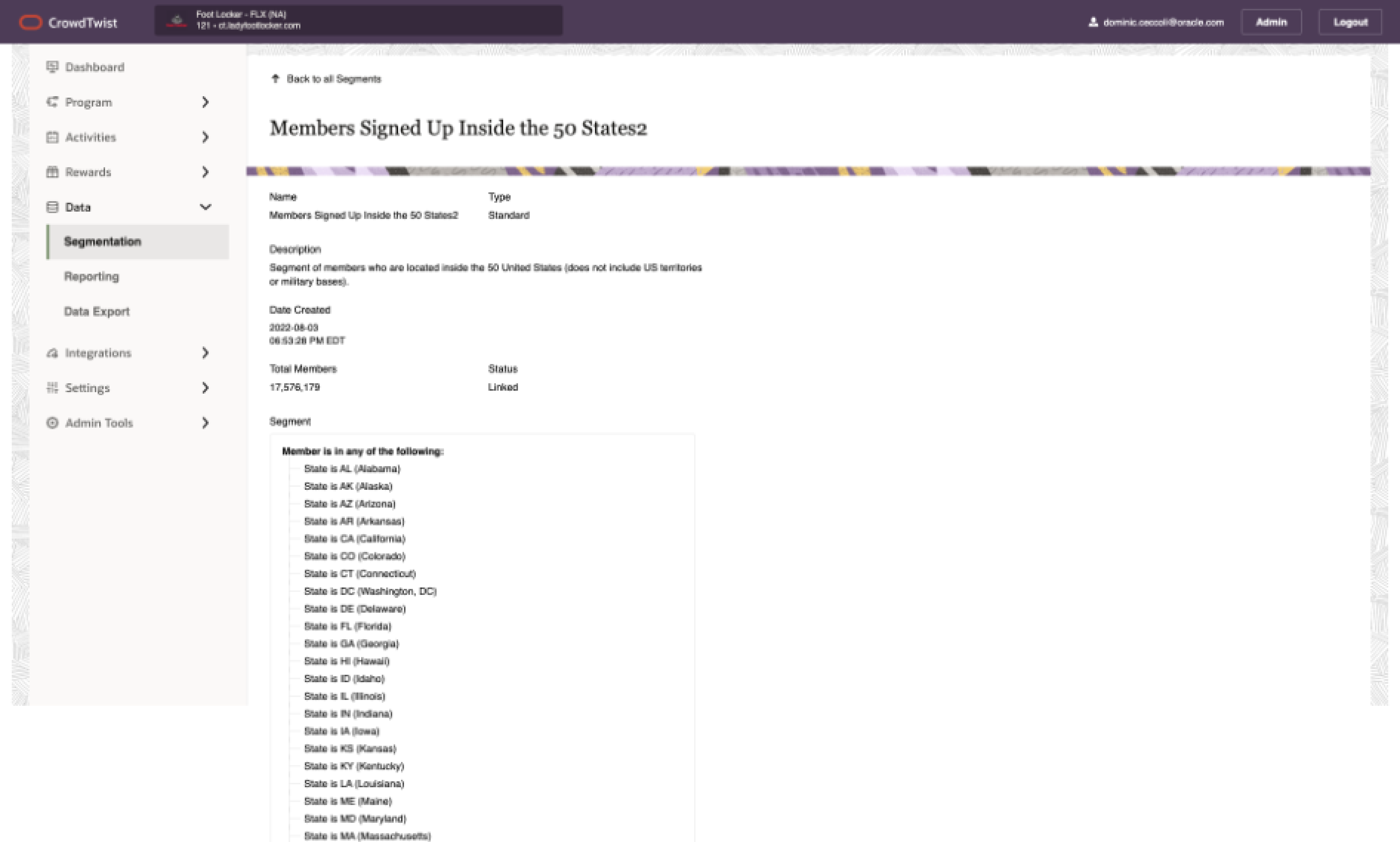Click the user profile icon near the email
The image size is (1400, 842).
(1093, 22)
